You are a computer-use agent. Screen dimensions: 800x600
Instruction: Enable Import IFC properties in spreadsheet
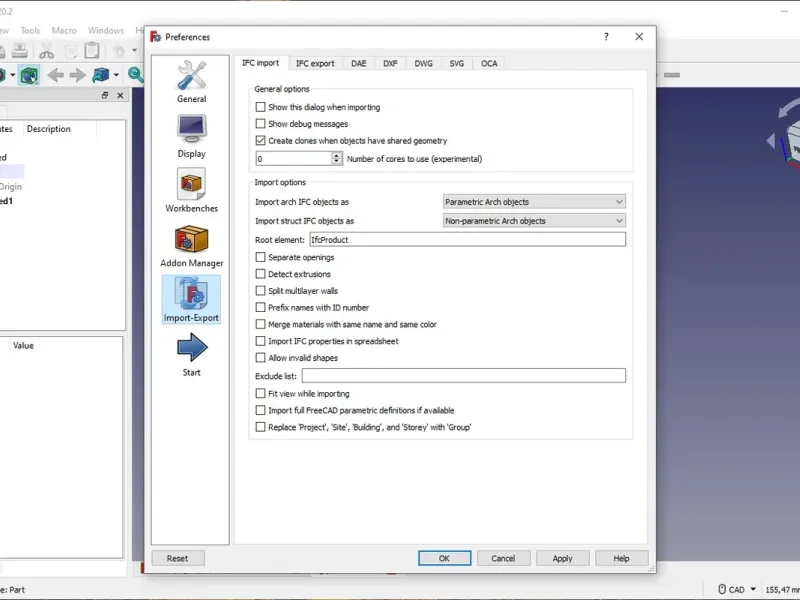(x=260, y=341)
